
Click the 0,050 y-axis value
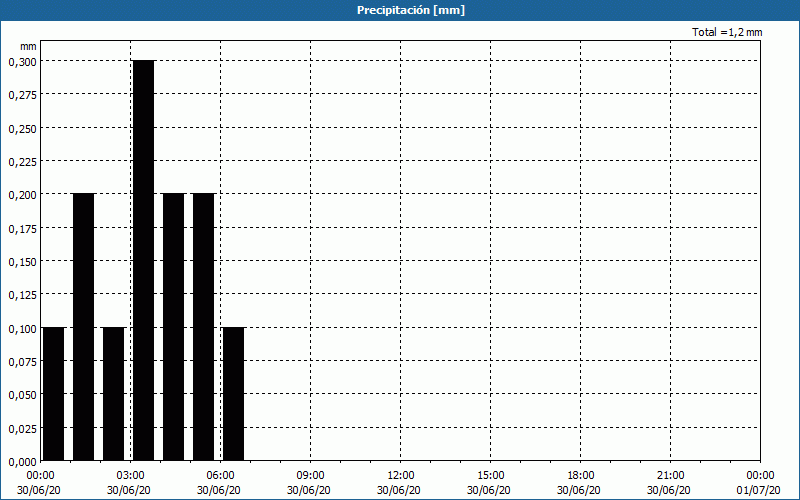point(22,395)
